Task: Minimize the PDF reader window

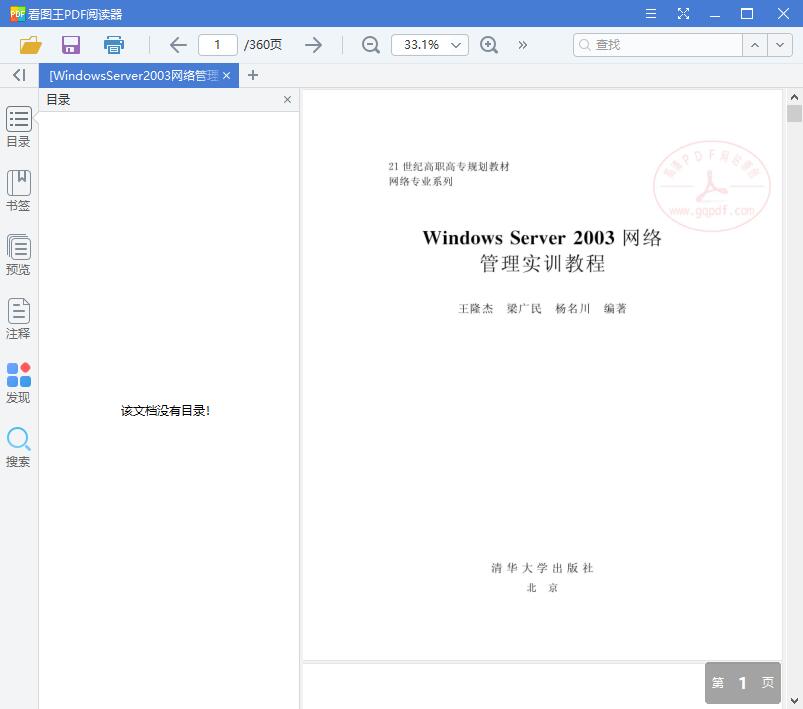Action: pyautogui.click(x=715, y=14)
